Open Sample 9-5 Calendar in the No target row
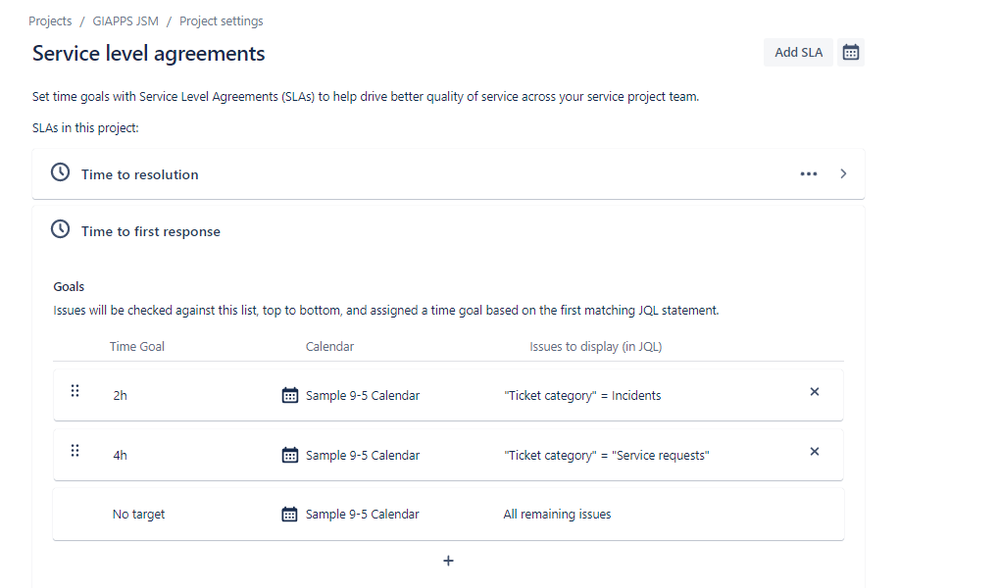Image resolution: width=999 pixels, height=588 pixels. click(x=362, y=514)
